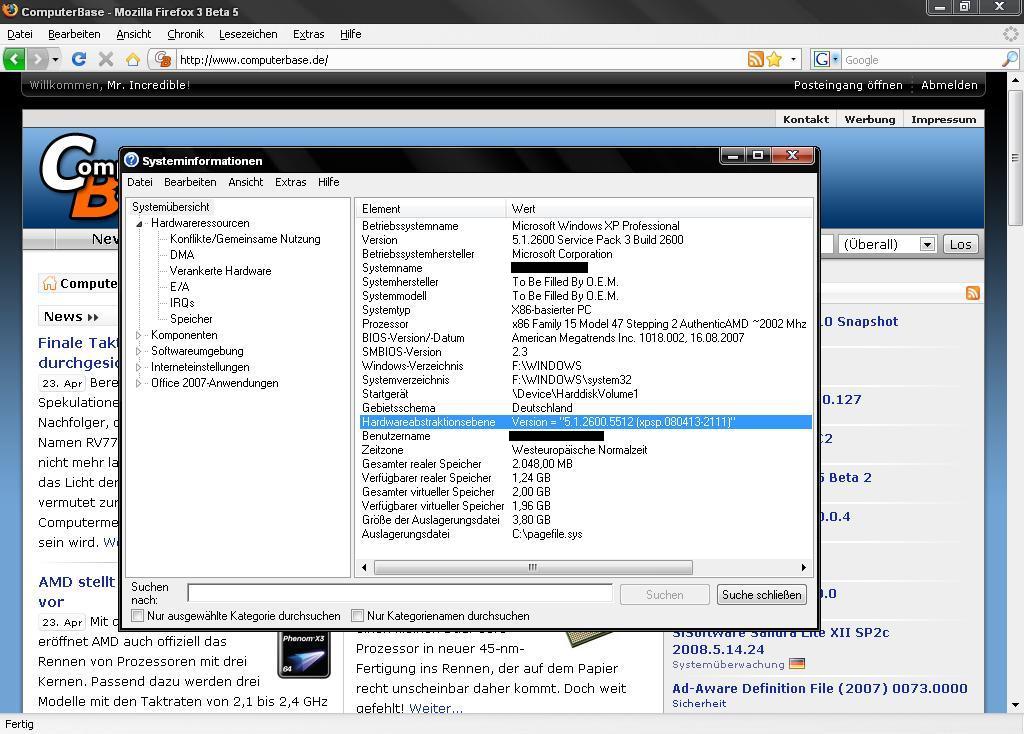The width and height of the screenshot is (1024, 734).
Task: Click the RSS feed icon in address bar
Action: click(x=756, y=59)
